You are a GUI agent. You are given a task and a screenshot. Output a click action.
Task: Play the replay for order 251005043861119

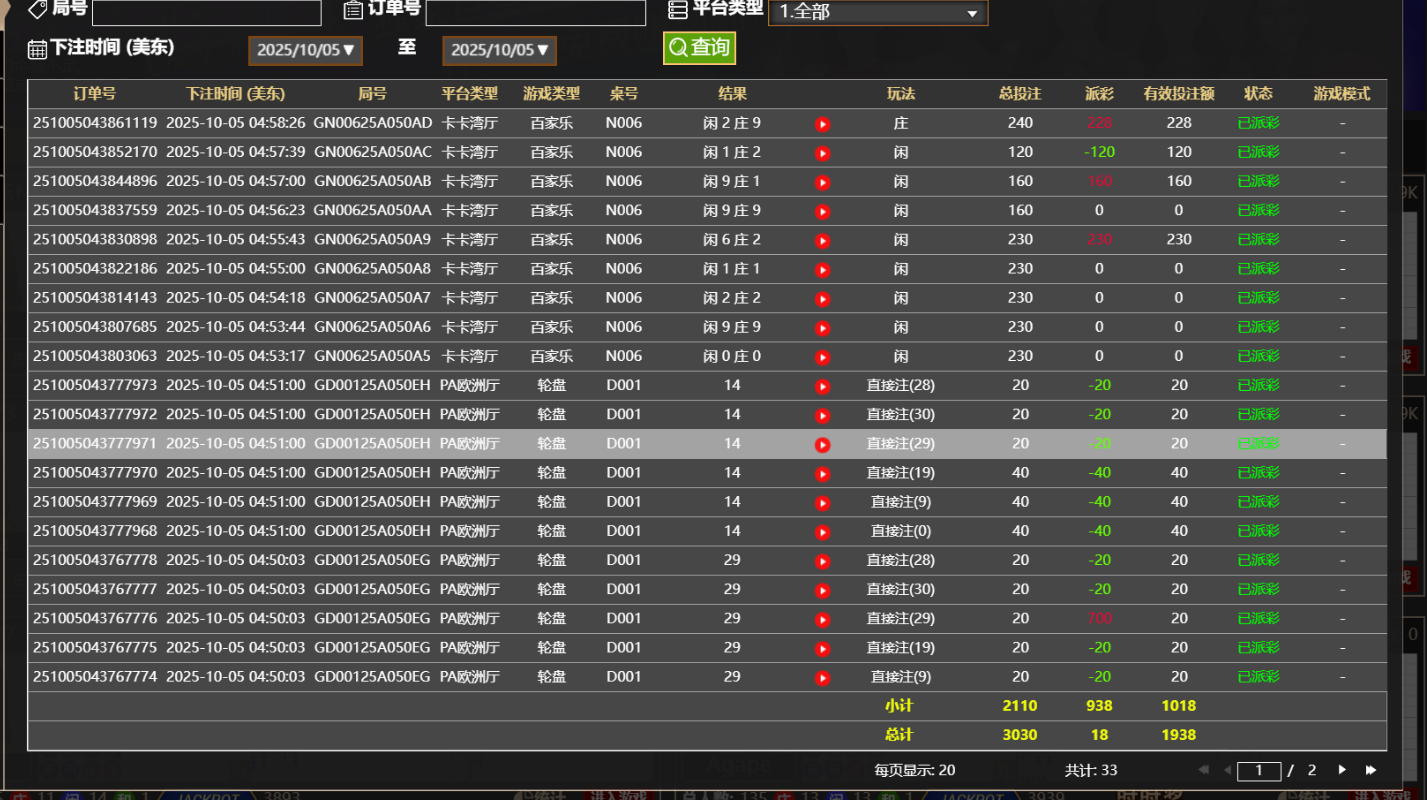[x=822, y=123]
